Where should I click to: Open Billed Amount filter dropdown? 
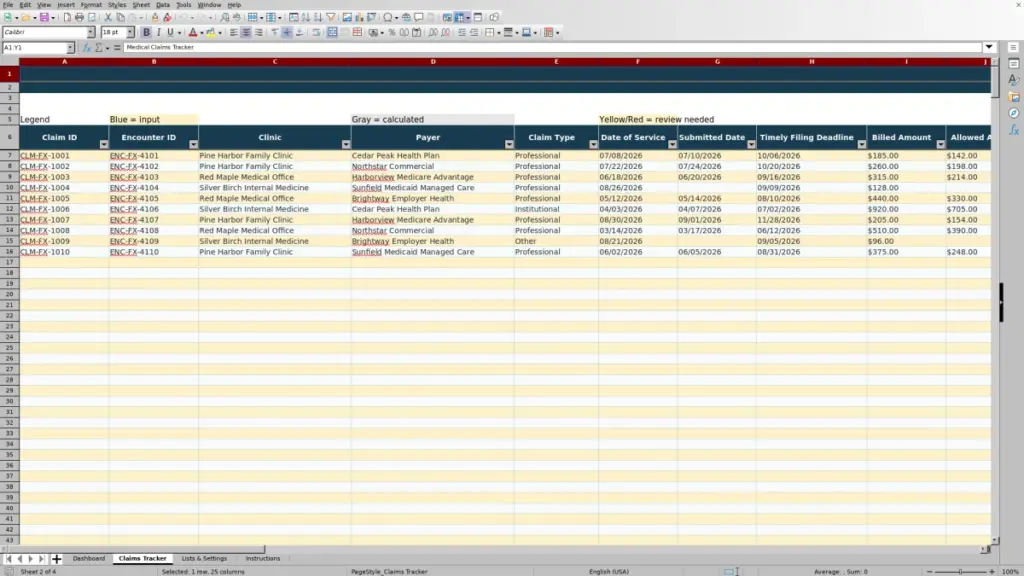pyautogui.click(x=941, y=144)
